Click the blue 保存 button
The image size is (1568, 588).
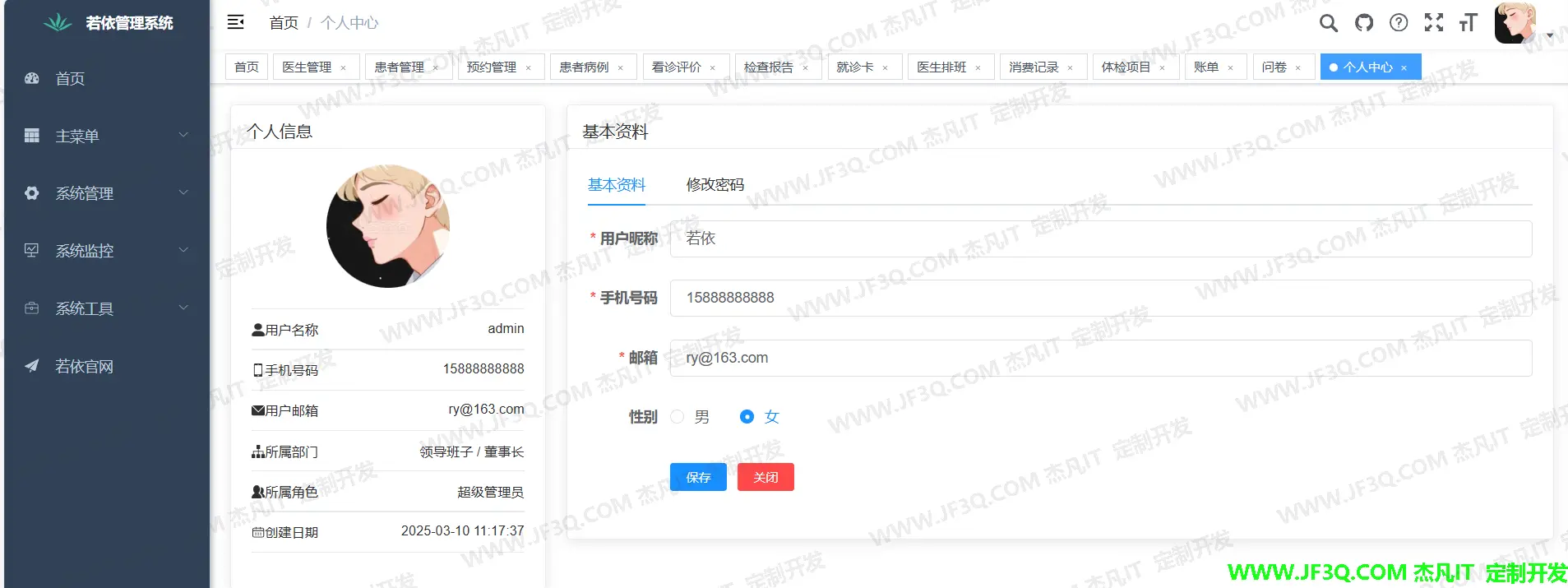[698, 477]
